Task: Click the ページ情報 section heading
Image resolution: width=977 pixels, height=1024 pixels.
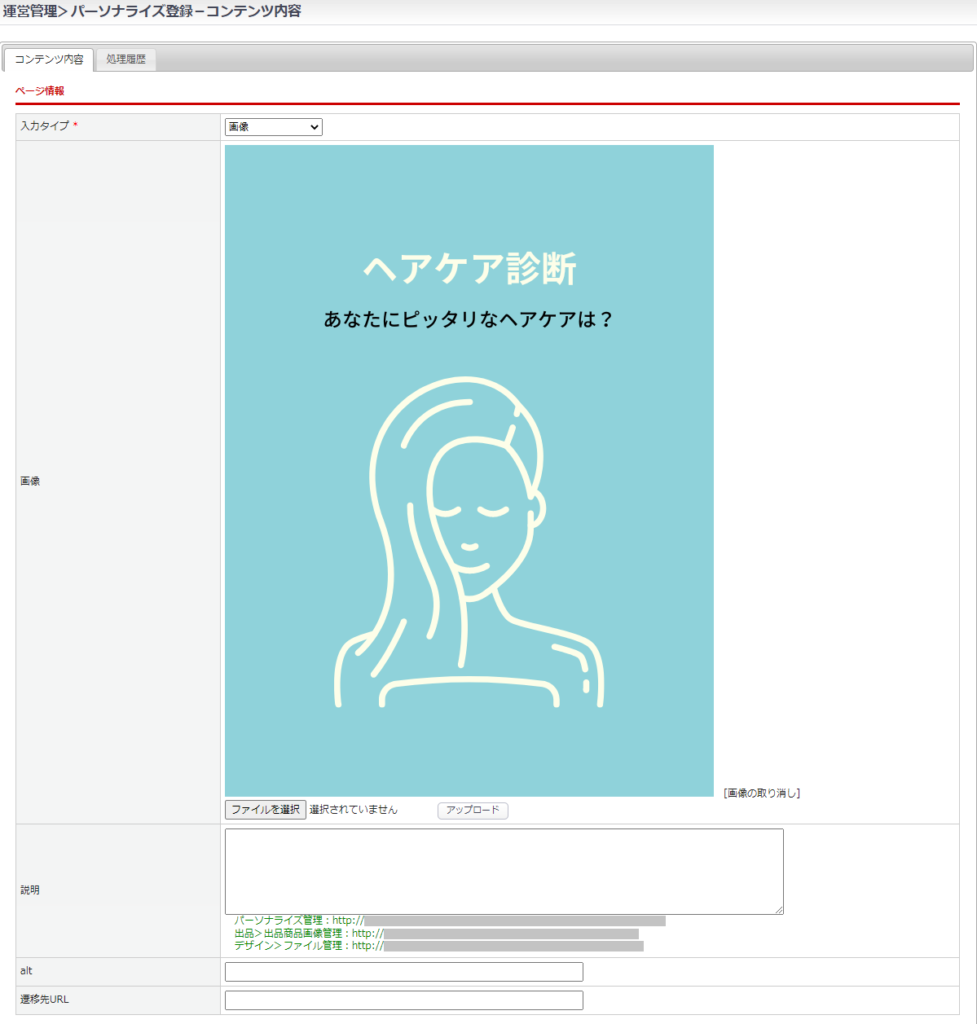Action: (x=40, y=91)
